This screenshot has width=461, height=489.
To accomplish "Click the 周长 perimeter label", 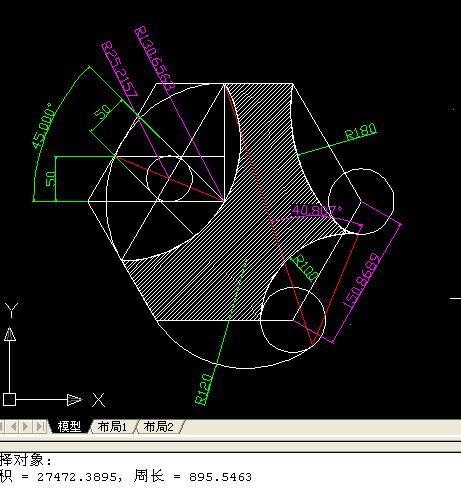I will (x=149, y=476).
